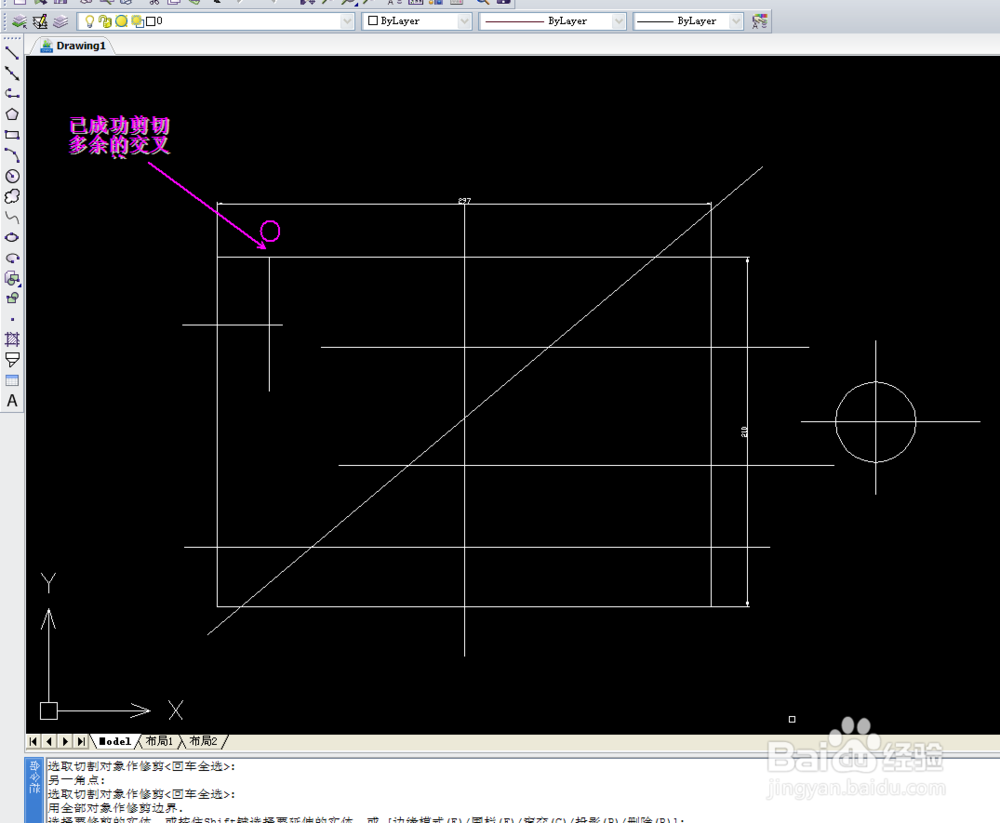Switch to the Drawing1 document tab

click(x=73, y=45)
